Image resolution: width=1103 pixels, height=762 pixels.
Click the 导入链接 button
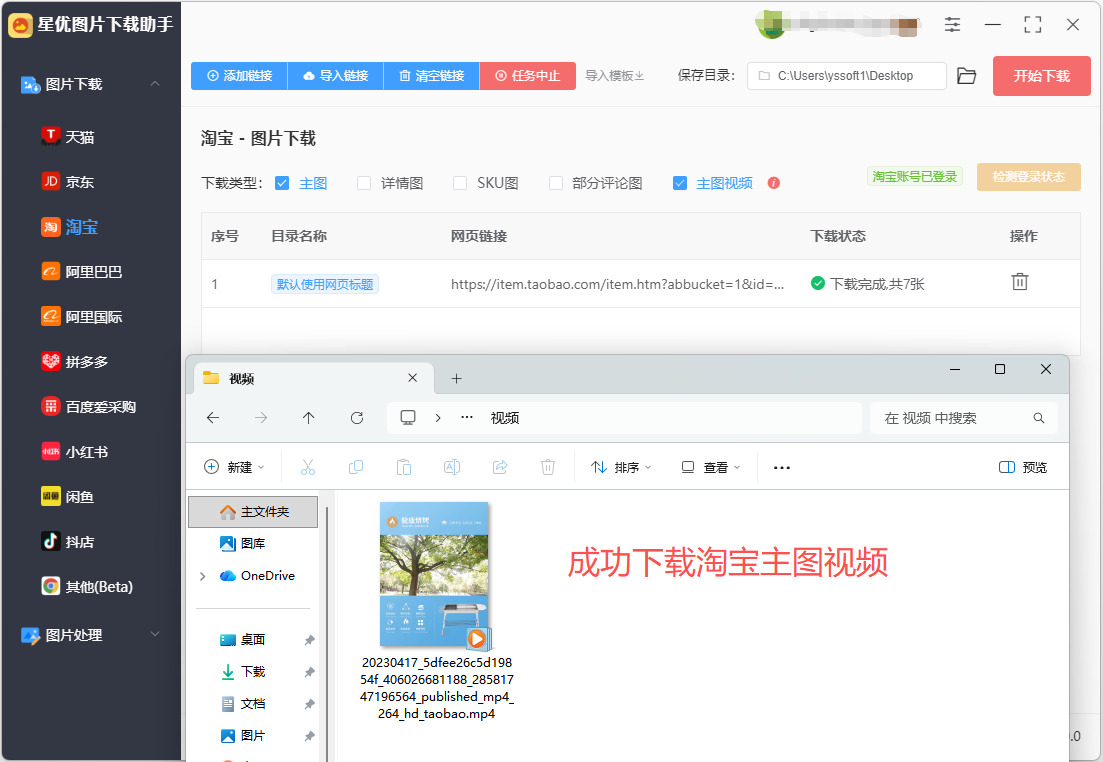pos(336,75)
